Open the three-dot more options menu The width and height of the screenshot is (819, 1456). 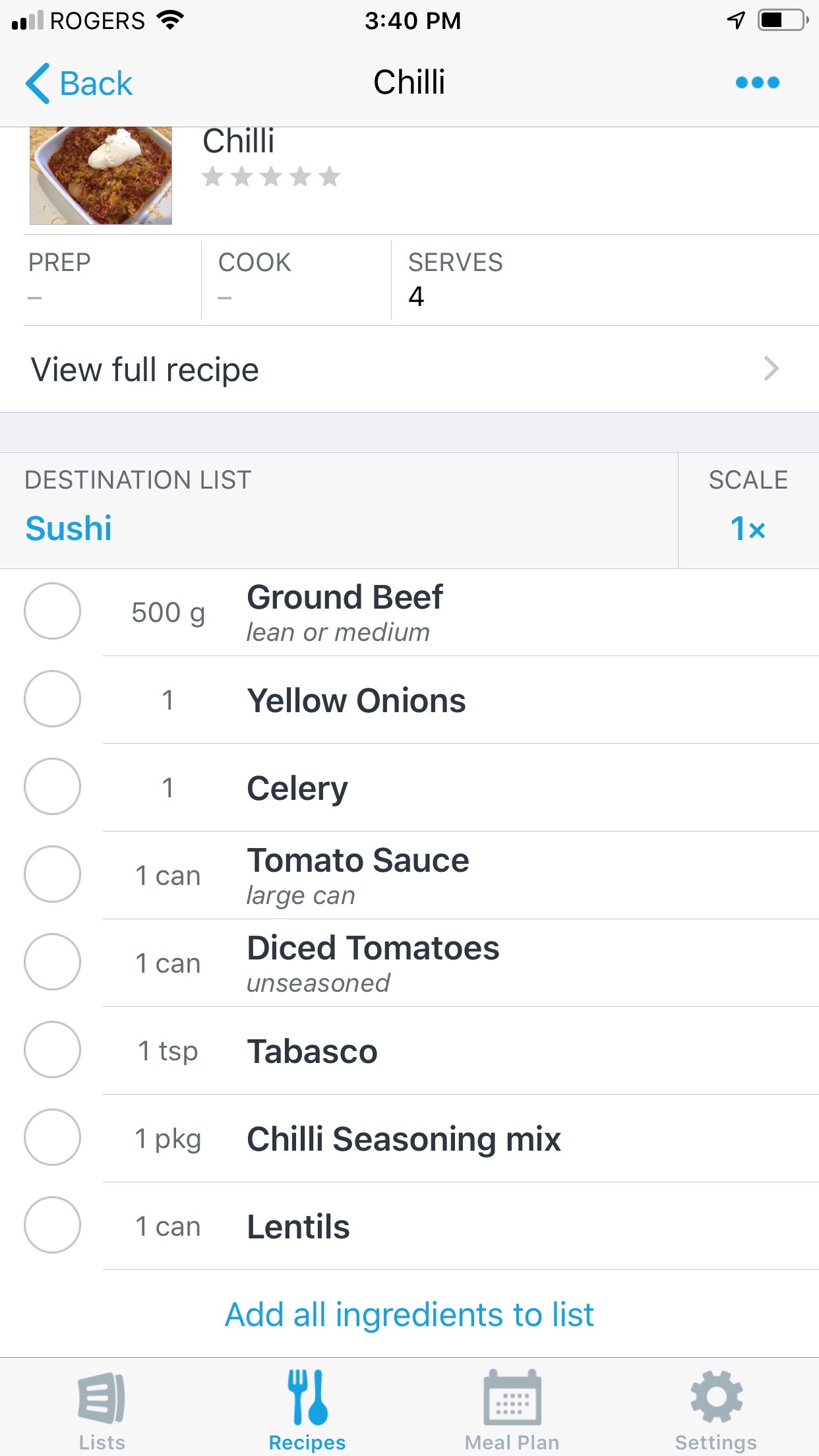(x=757, y=82)
